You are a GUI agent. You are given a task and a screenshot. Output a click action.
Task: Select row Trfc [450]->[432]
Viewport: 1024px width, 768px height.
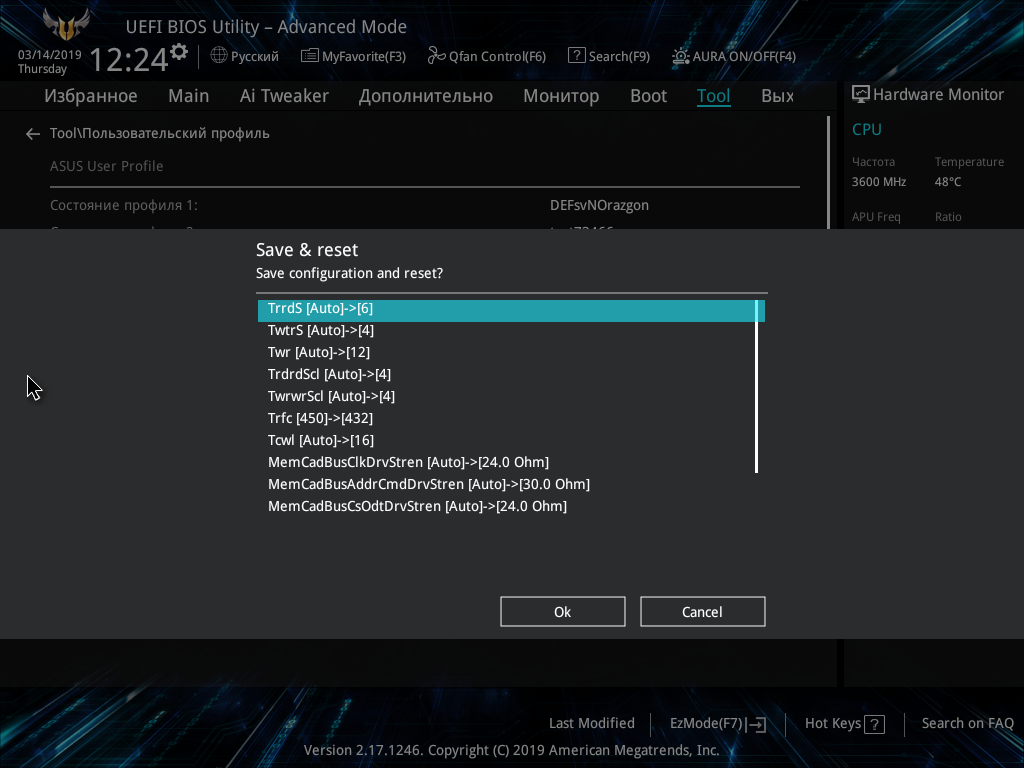click(511, 419)
